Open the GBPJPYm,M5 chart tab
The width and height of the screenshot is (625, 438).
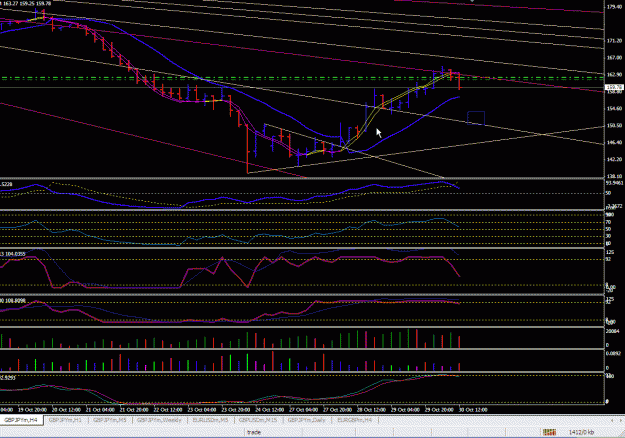[110, 420]
